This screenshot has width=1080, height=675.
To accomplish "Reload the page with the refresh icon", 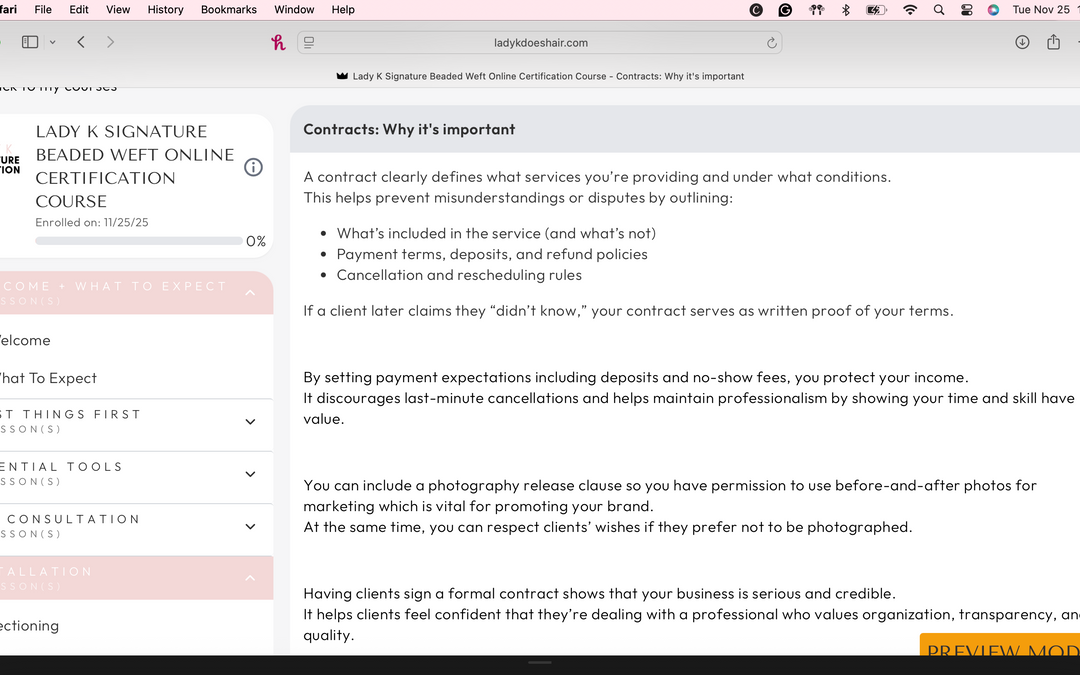I will [771, 43].
